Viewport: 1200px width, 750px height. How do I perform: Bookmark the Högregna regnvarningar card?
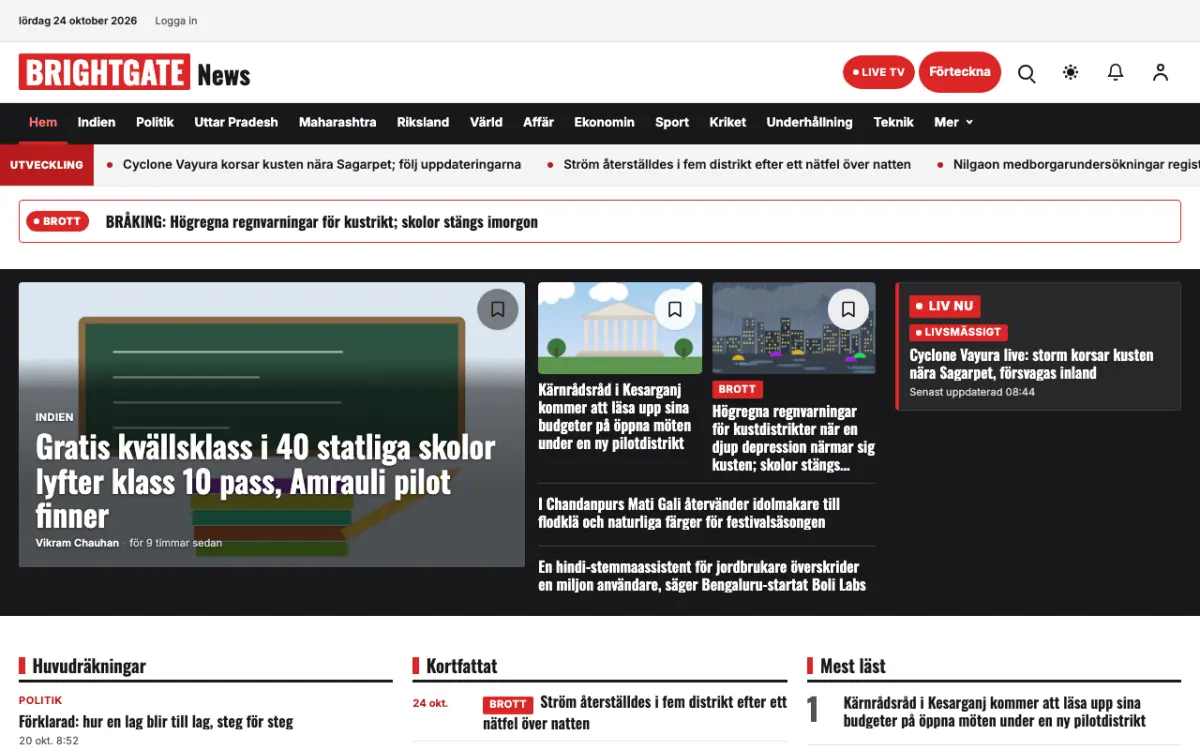[x=848, y=310]
